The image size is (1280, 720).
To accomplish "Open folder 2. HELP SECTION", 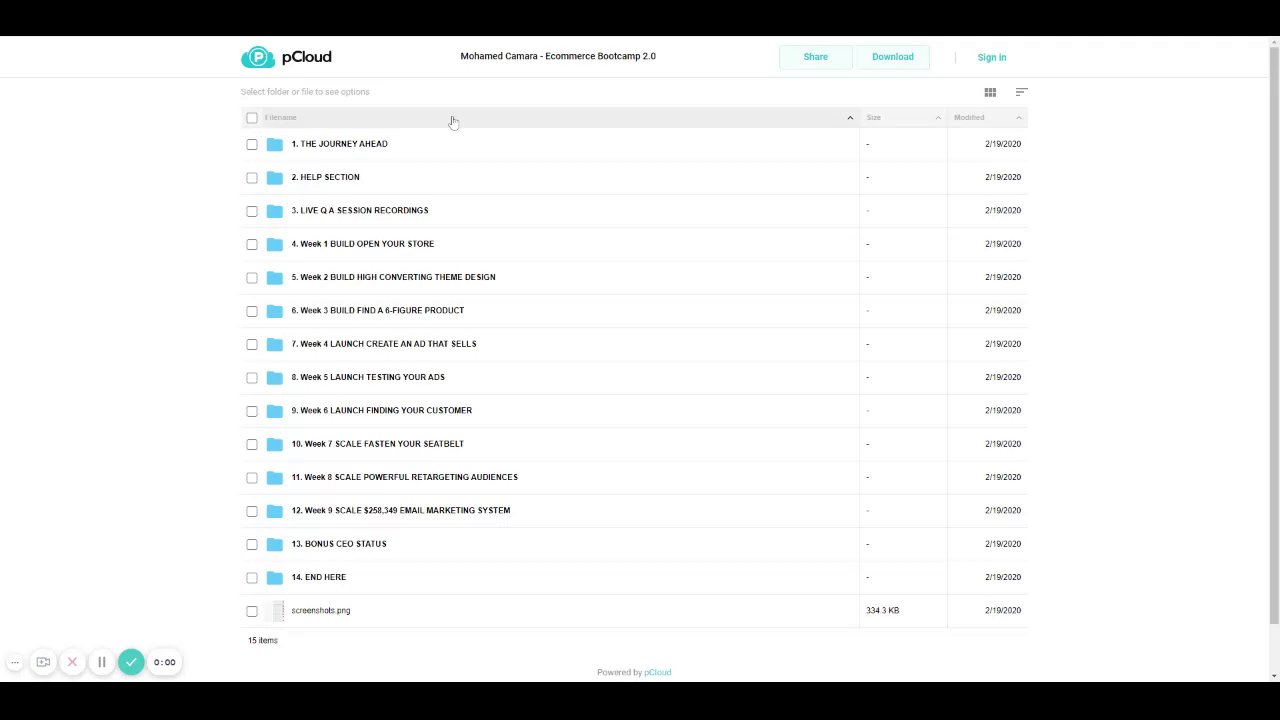I will point(325,177).
